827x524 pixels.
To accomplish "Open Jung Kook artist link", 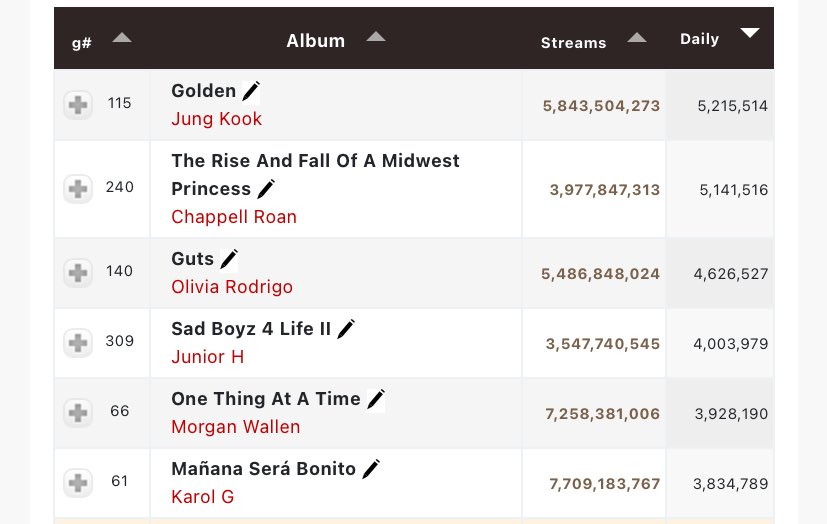I will (x=217, y=119).
